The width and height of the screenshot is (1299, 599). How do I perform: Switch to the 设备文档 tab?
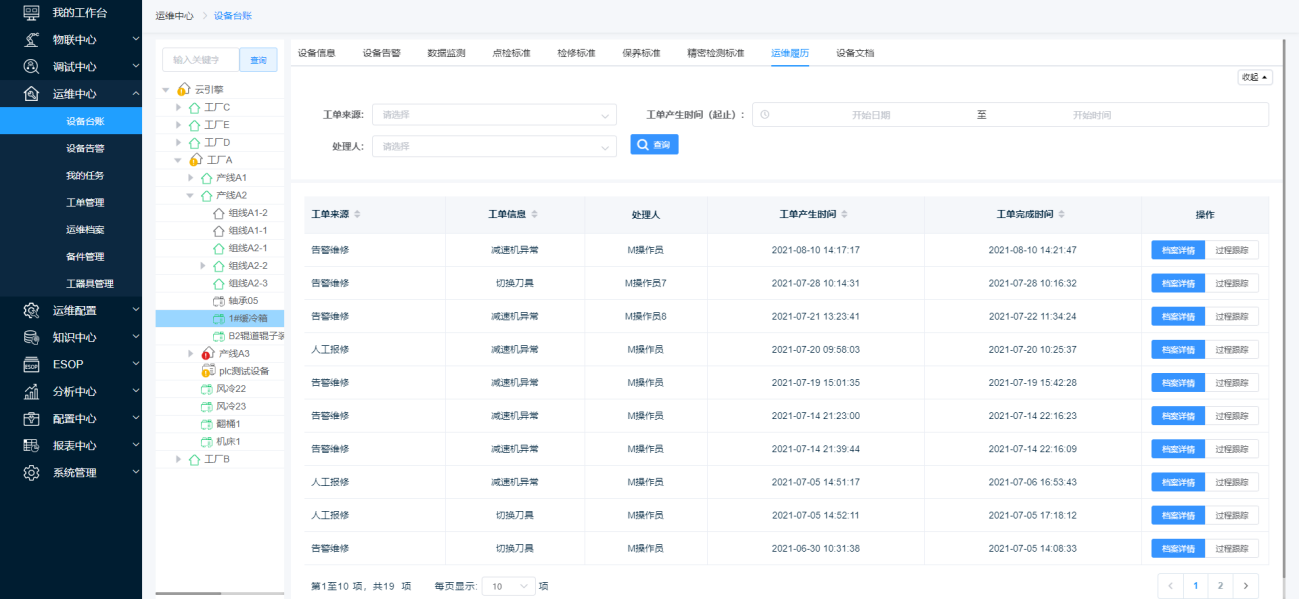(855, 53)
